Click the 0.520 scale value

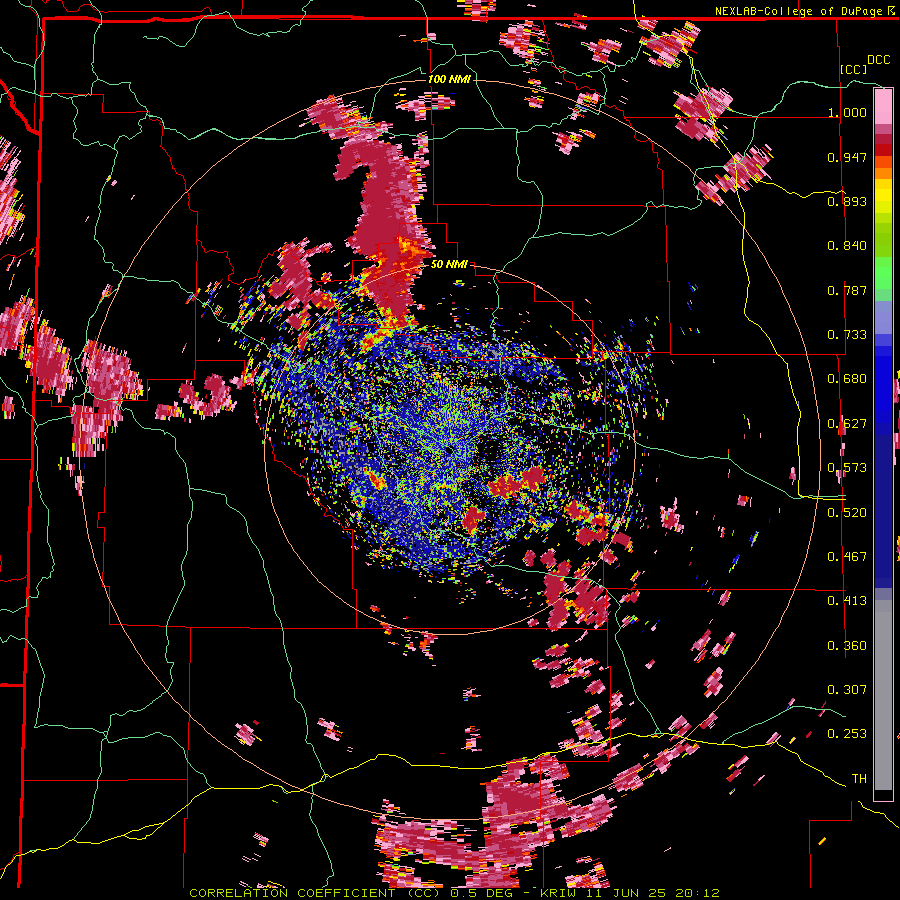coord(847,513)
